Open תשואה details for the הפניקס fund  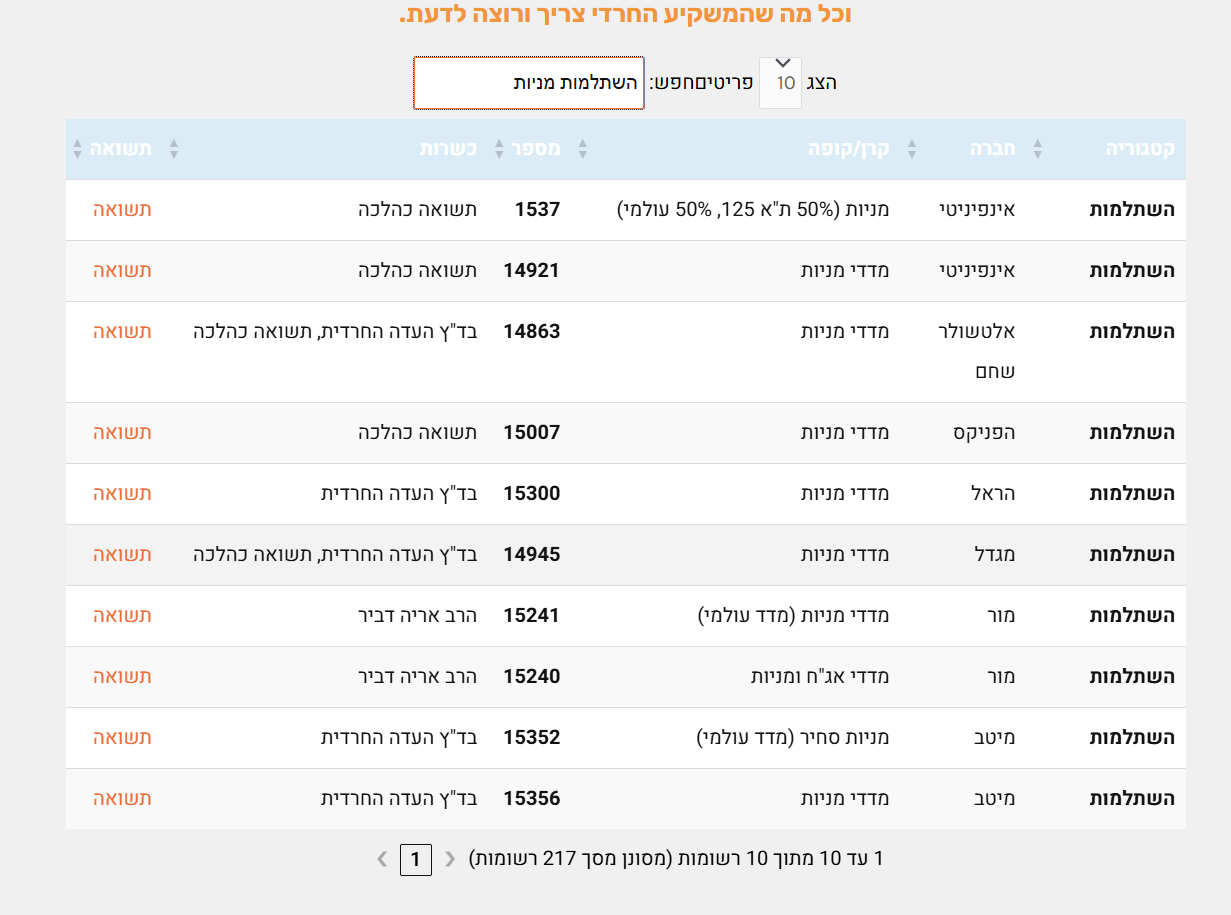[x=121, y=432]
